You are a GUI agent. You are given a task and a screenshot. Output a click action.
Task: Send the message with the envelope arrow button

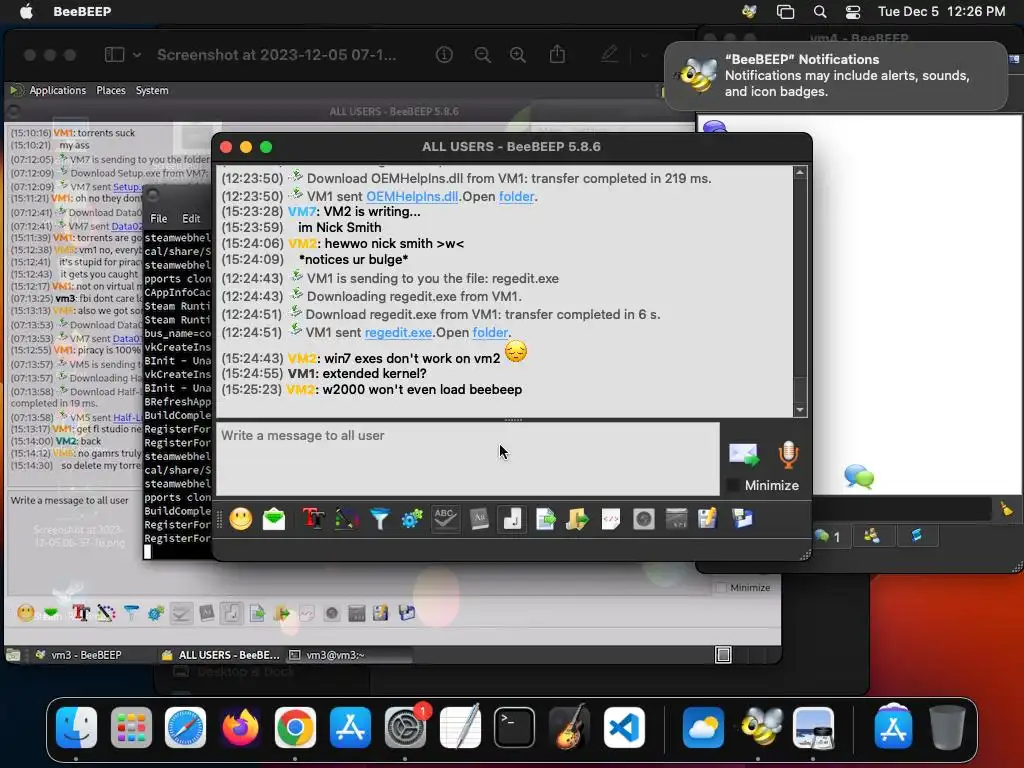pos(744,454)
